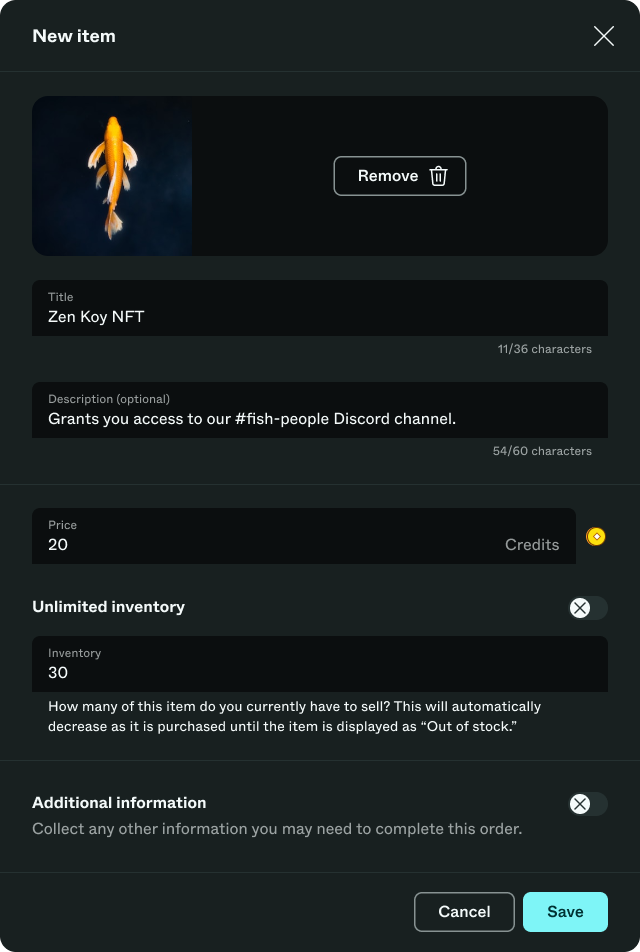Click the trash can icon
Viewport: 640px width, 952px height.
(438, 176)
